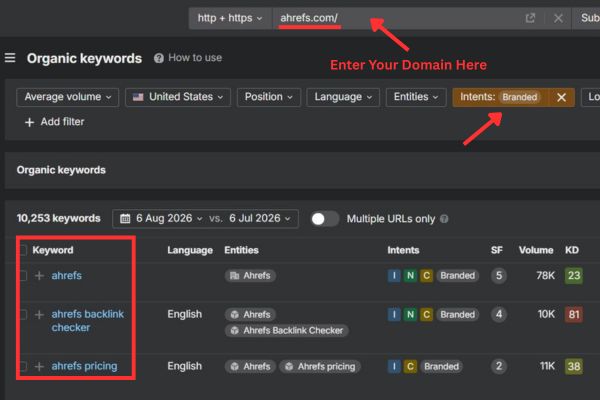Click the SF count 5 for ahrefs
Image resolution: width=600 pixels, height=400 pixels.
coord(499,276)
